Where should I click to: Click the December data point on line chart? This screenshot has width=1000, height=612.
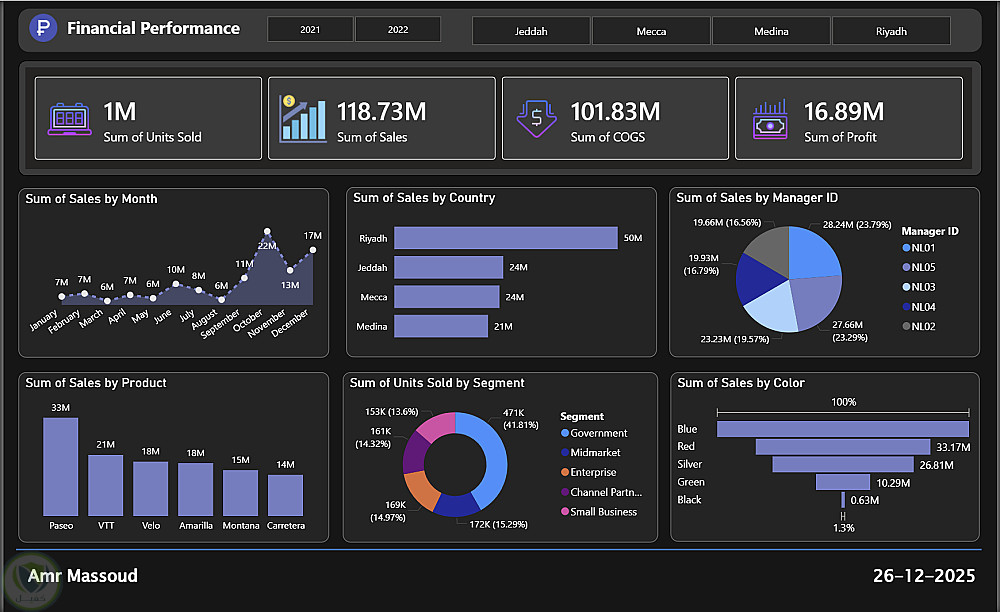click(312, 250)
